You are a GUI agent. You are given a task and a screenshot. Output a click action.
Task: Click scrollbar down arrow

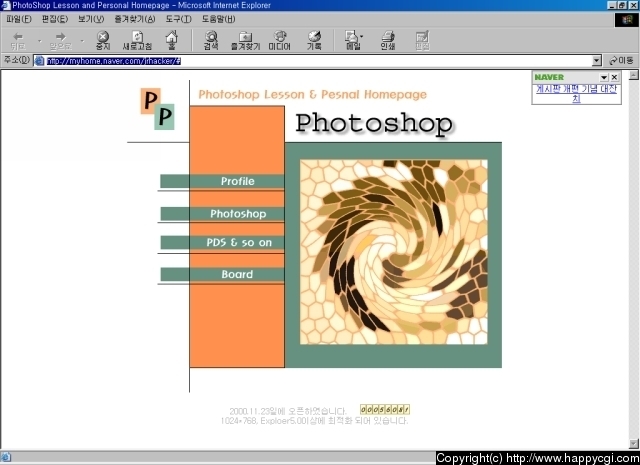[x=633, y=443]
